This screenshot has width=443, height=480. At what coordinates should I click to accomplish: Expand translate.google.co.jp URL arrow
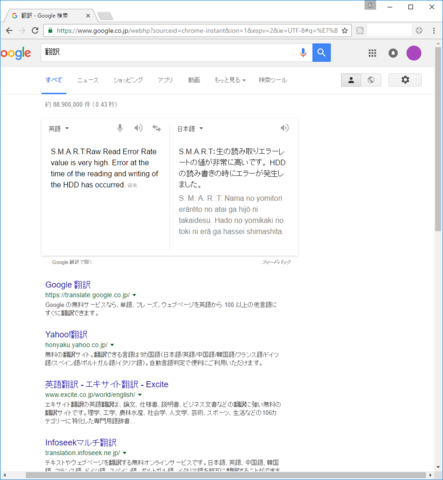click(x=134, y=295)
